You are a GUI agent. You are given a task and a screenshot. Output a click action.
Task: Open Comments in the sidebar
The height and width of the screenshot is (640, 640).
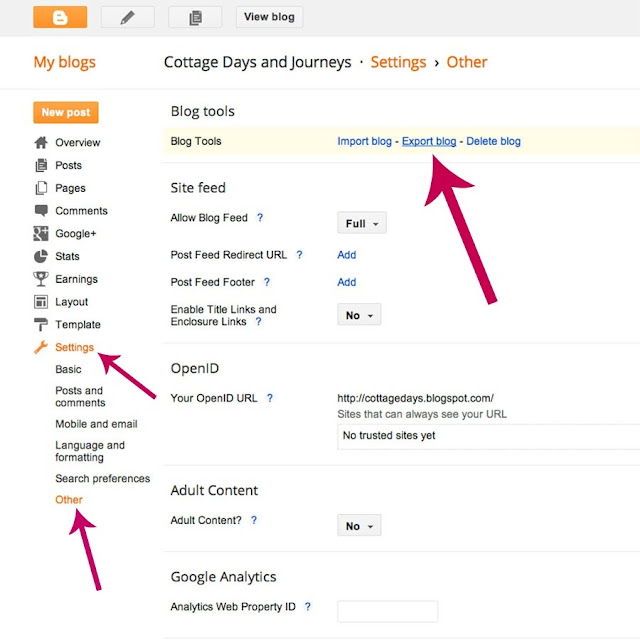[81, 211]
